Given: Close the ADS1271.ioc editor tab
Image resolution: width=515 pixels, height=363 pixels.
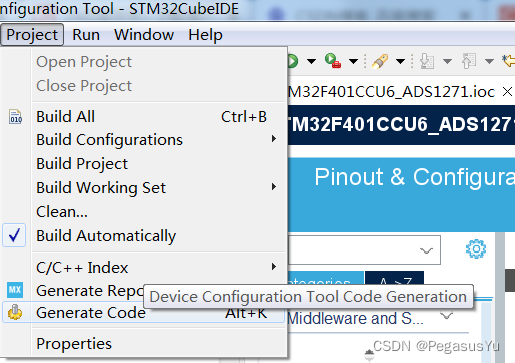Looking at the screenshot, I should (507, 91).
